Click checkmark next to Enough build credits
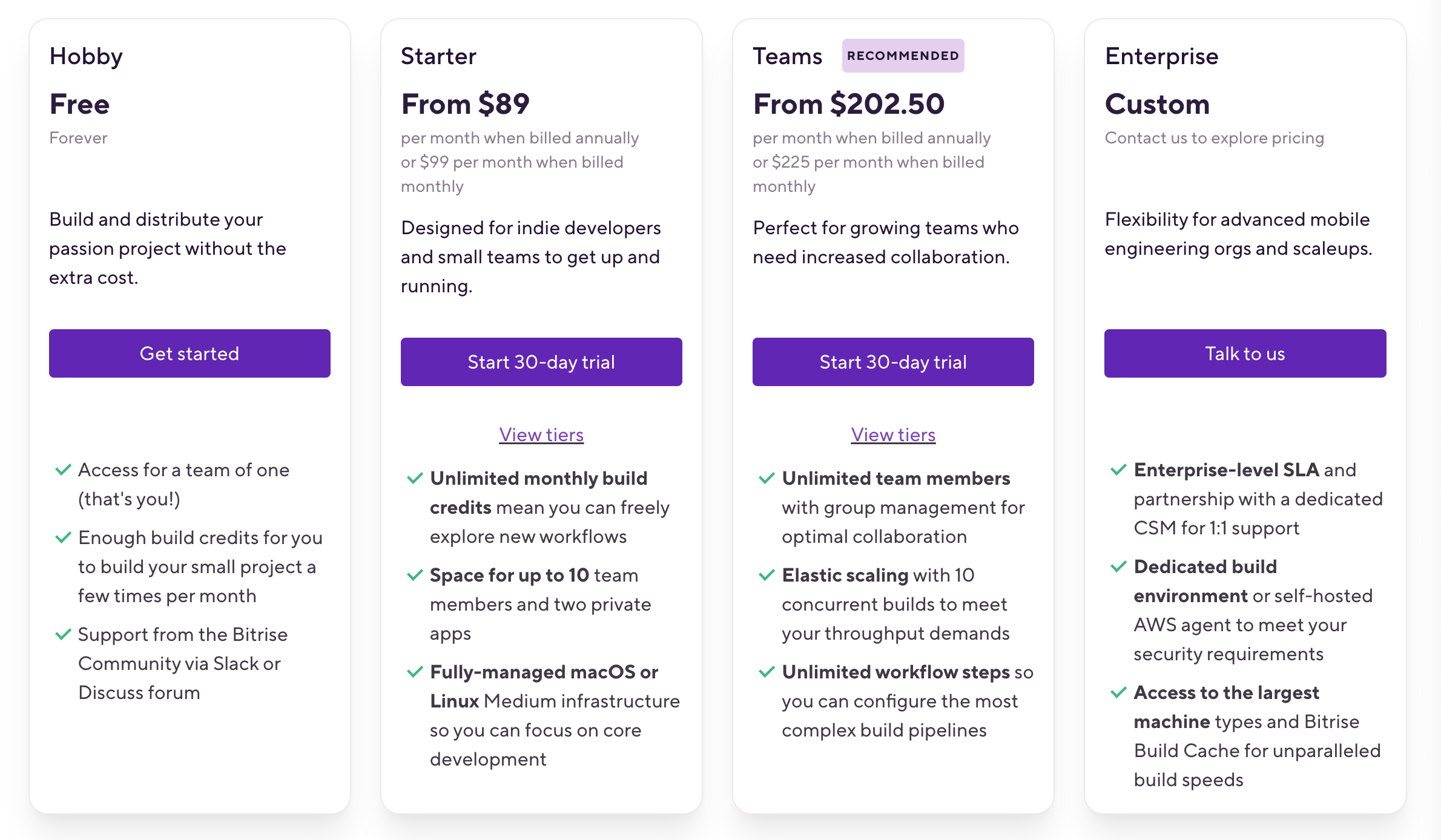This screenshot has height=840, width=1441. pyautogui.click(x=63, y=537)
